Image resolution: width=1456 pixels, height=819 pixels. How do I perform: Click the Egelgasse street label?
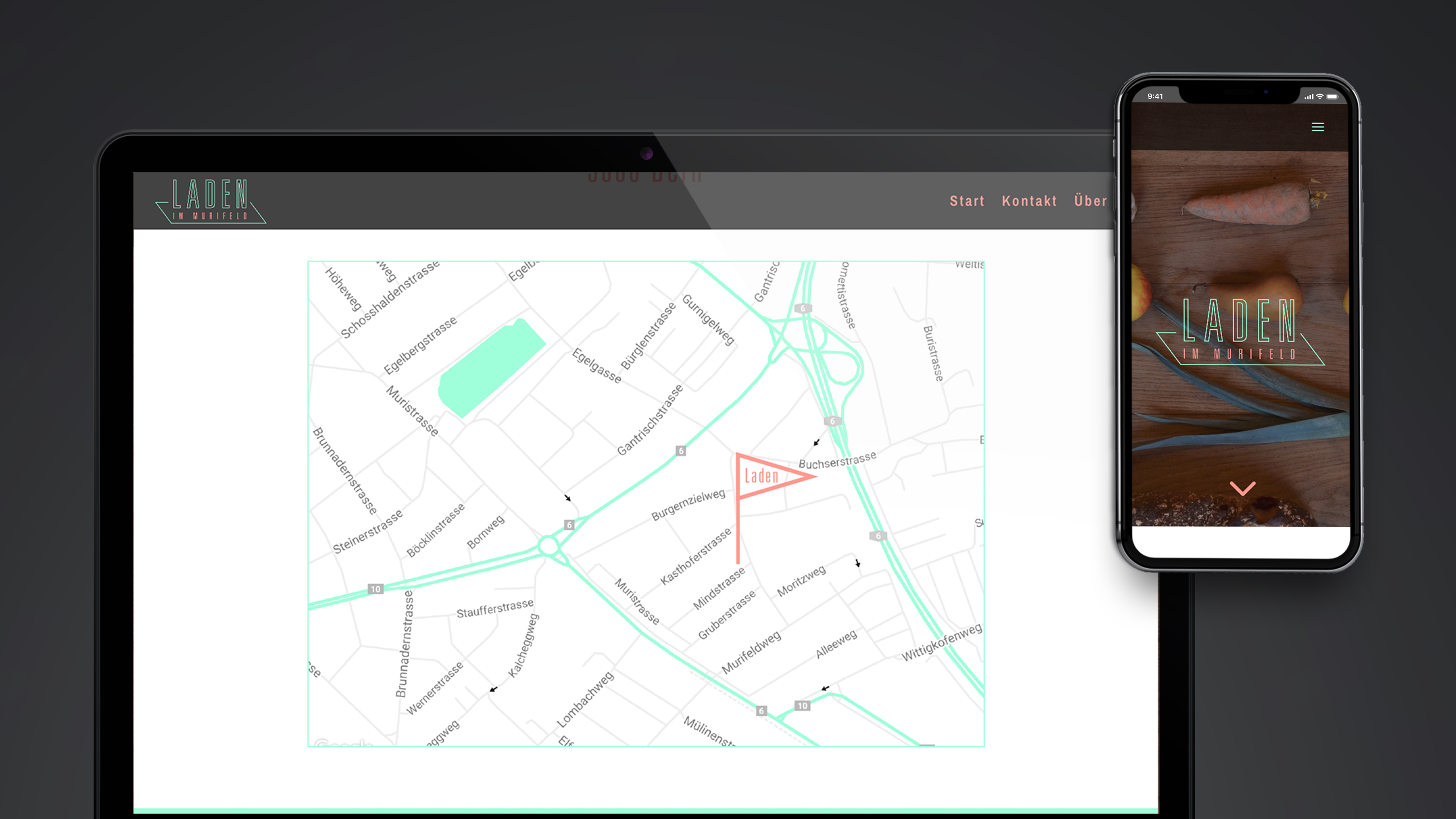597,366
